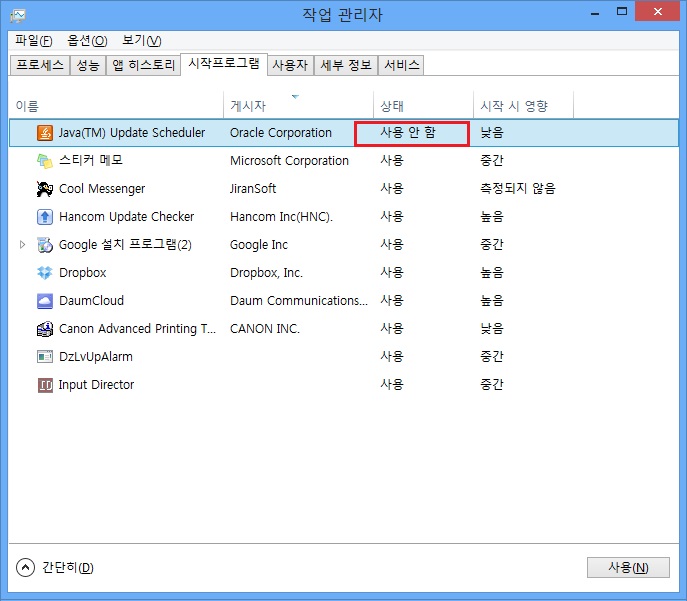Select the Hancom Update Checker row name

(x=127, y=217)
